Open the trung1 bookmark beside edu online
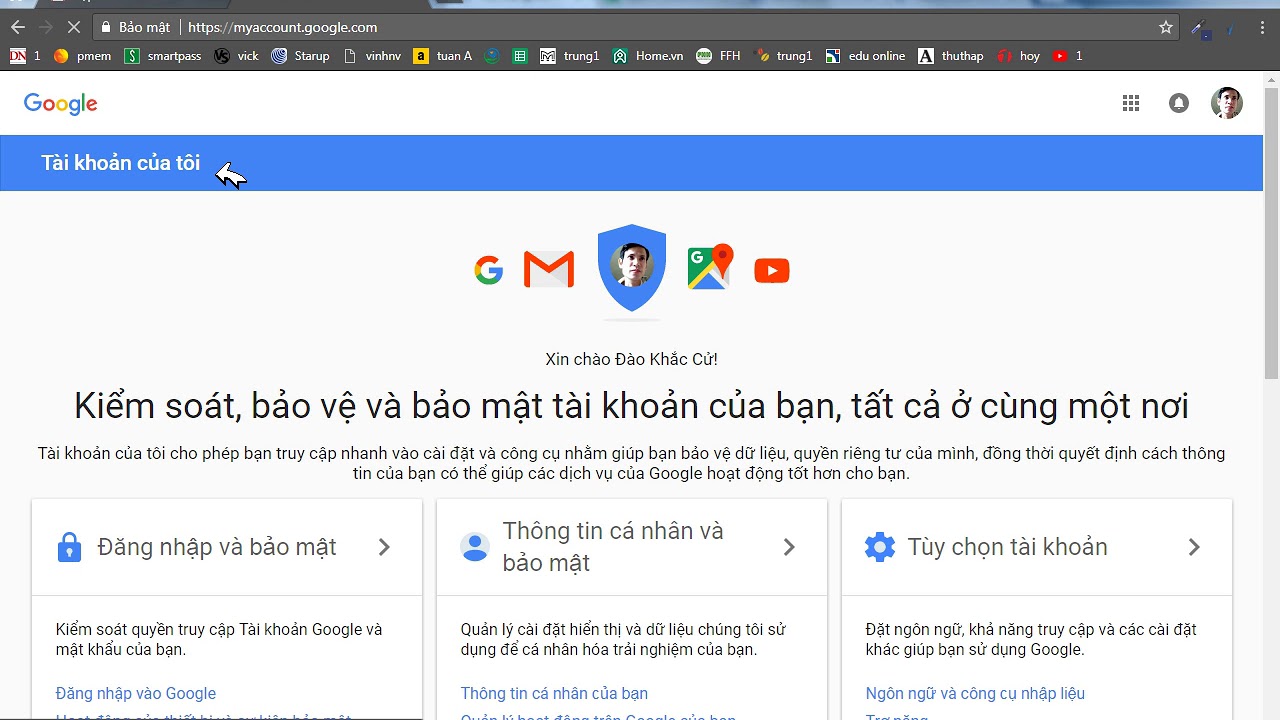Image resolution: width=1280 pixels, height=720 pixels. 784,56
